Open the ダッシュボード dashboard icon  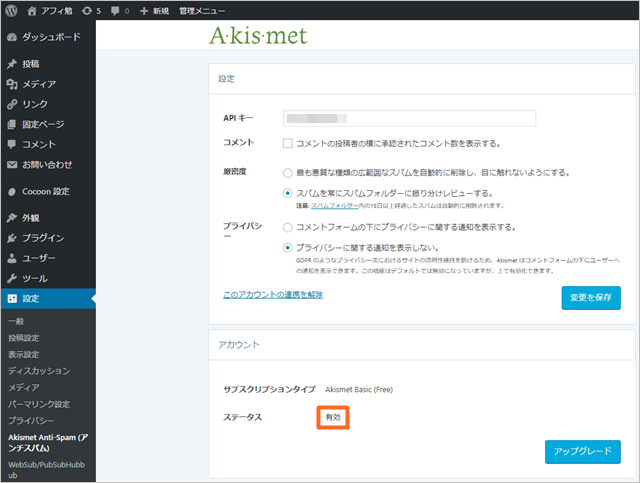click(x=12, y=36)
